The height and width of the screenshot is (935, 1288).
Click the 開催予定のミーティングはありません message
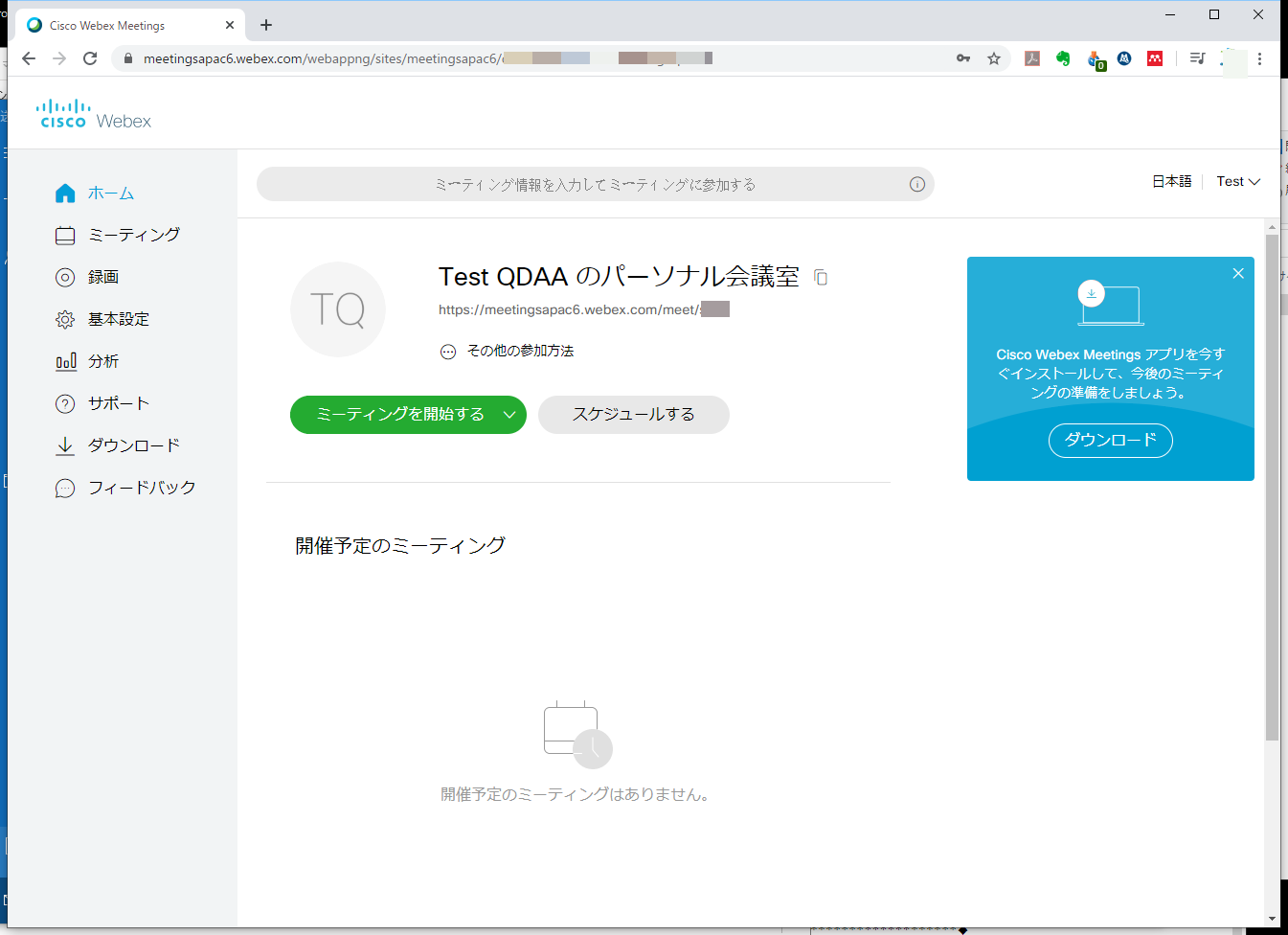pos(575,794)
